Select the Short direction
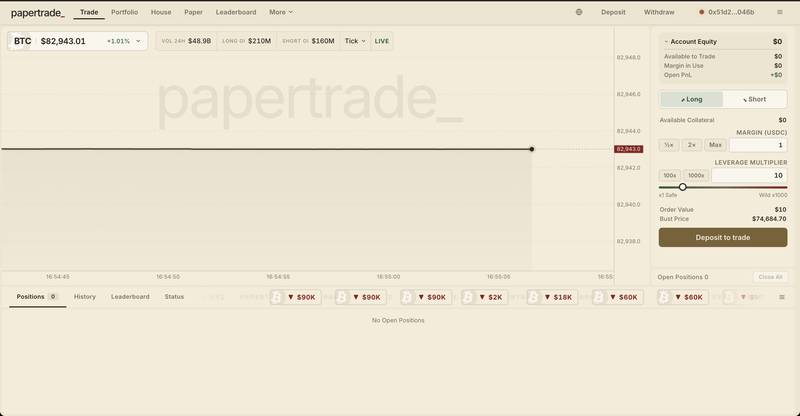 [754, 100]
